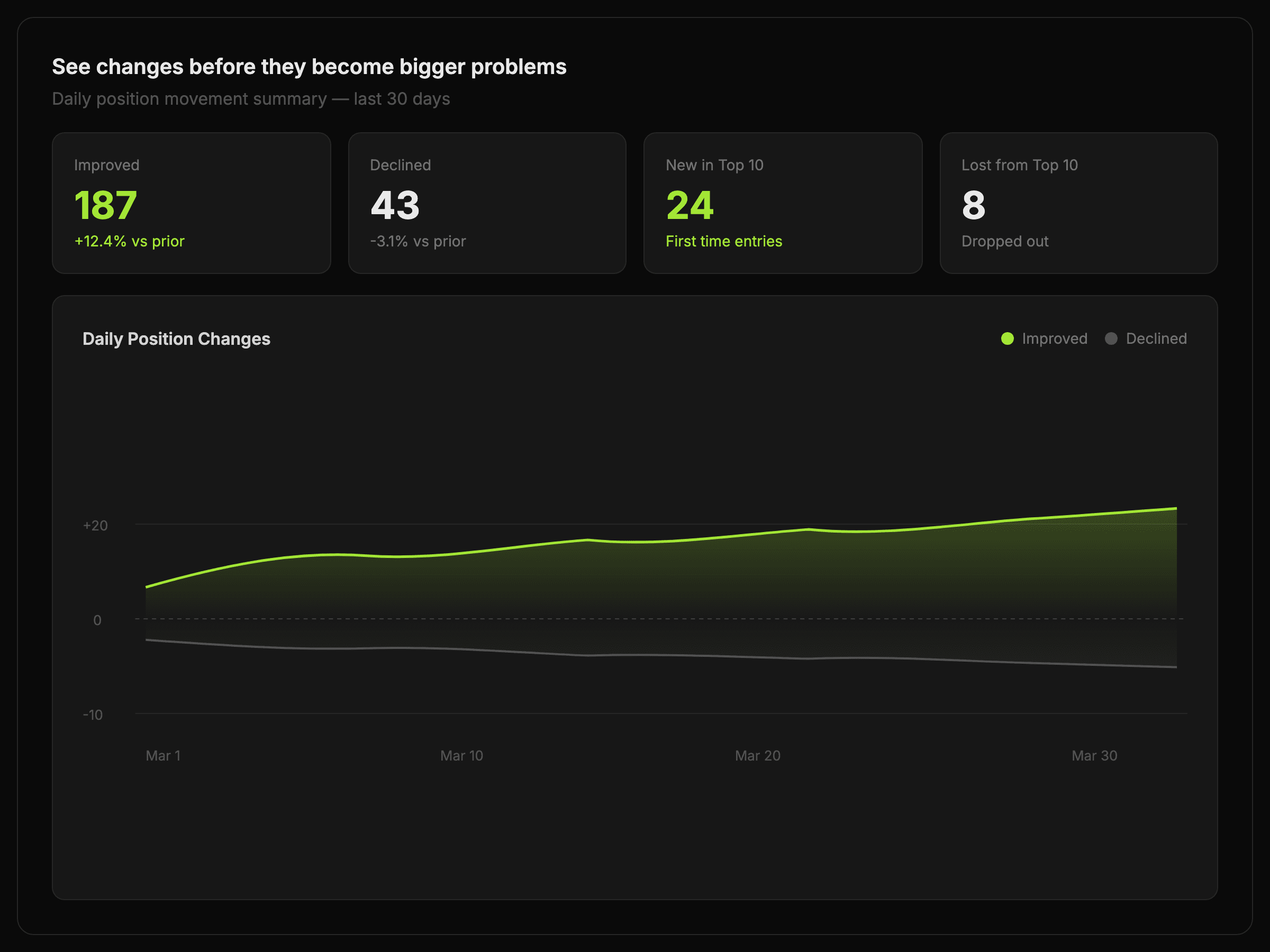The height and width of the screenshot is (952, 1270).
Task: Open the Improved 187 stat card
Action: (x=191, y=203)
